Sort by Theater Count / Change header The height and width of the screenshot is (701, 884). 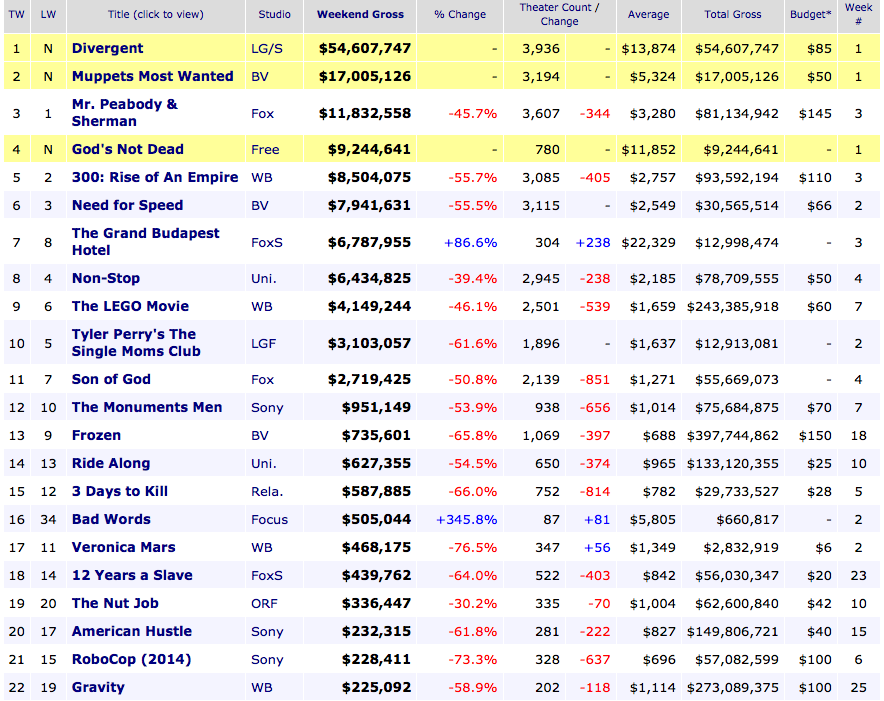559,15
